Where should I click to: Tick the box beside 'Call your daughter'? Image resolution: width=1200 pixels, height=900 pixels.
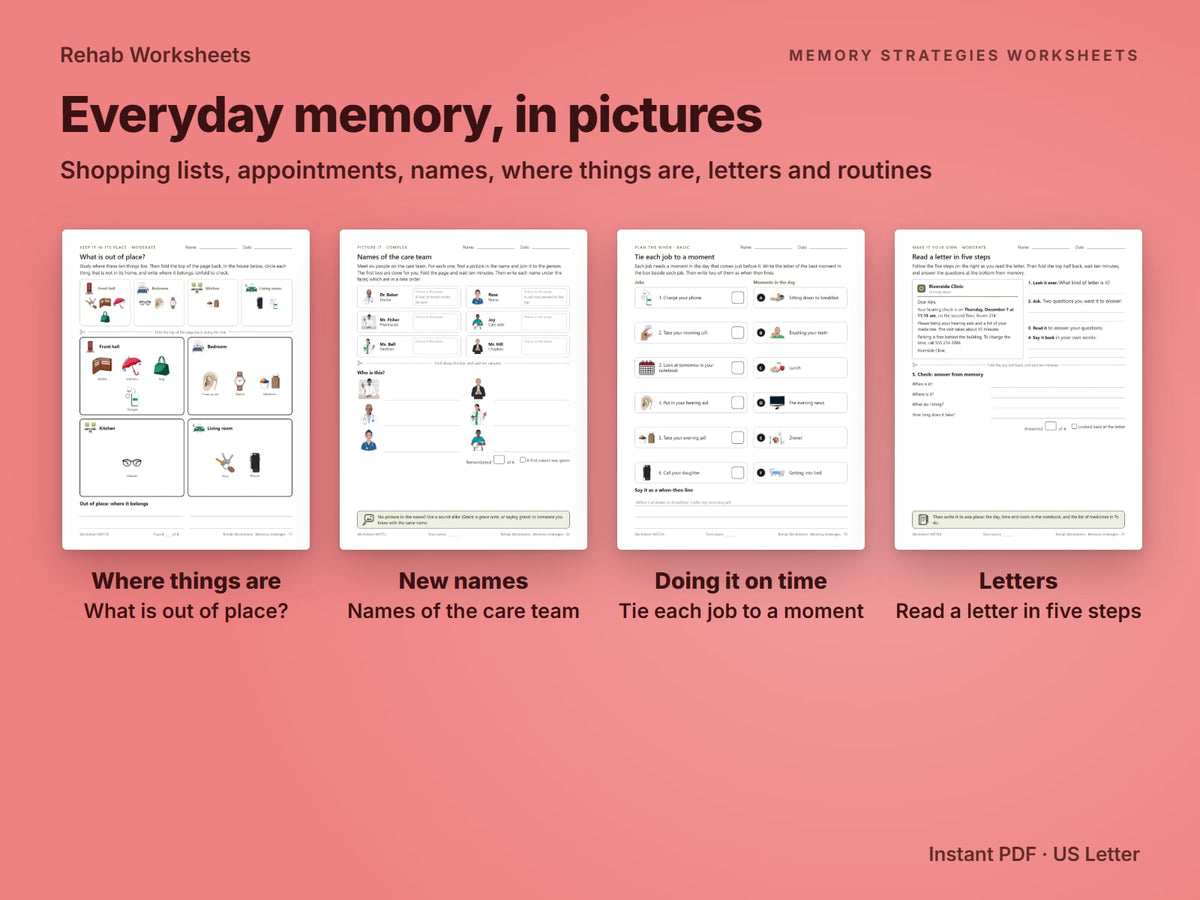pyautogui.click(x=738, y=473)
